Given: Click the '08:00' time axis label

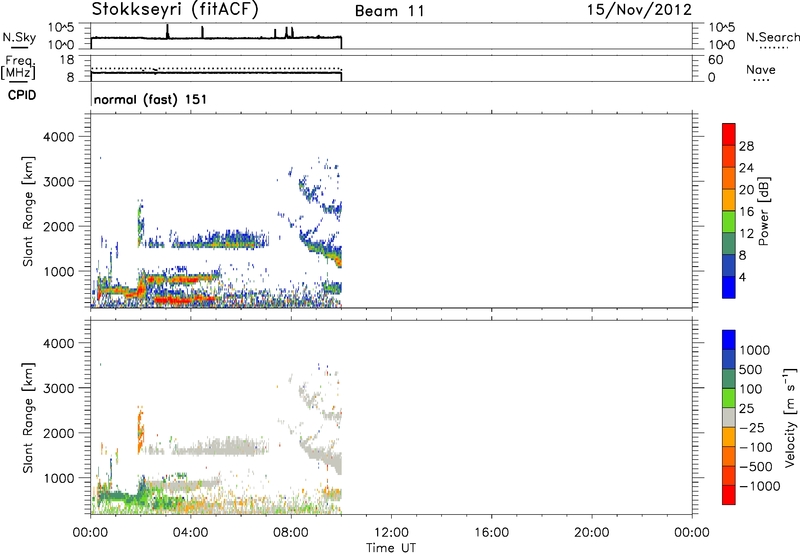Looking at the screenshot, I should pyautogui.click(x=291, y=533).
